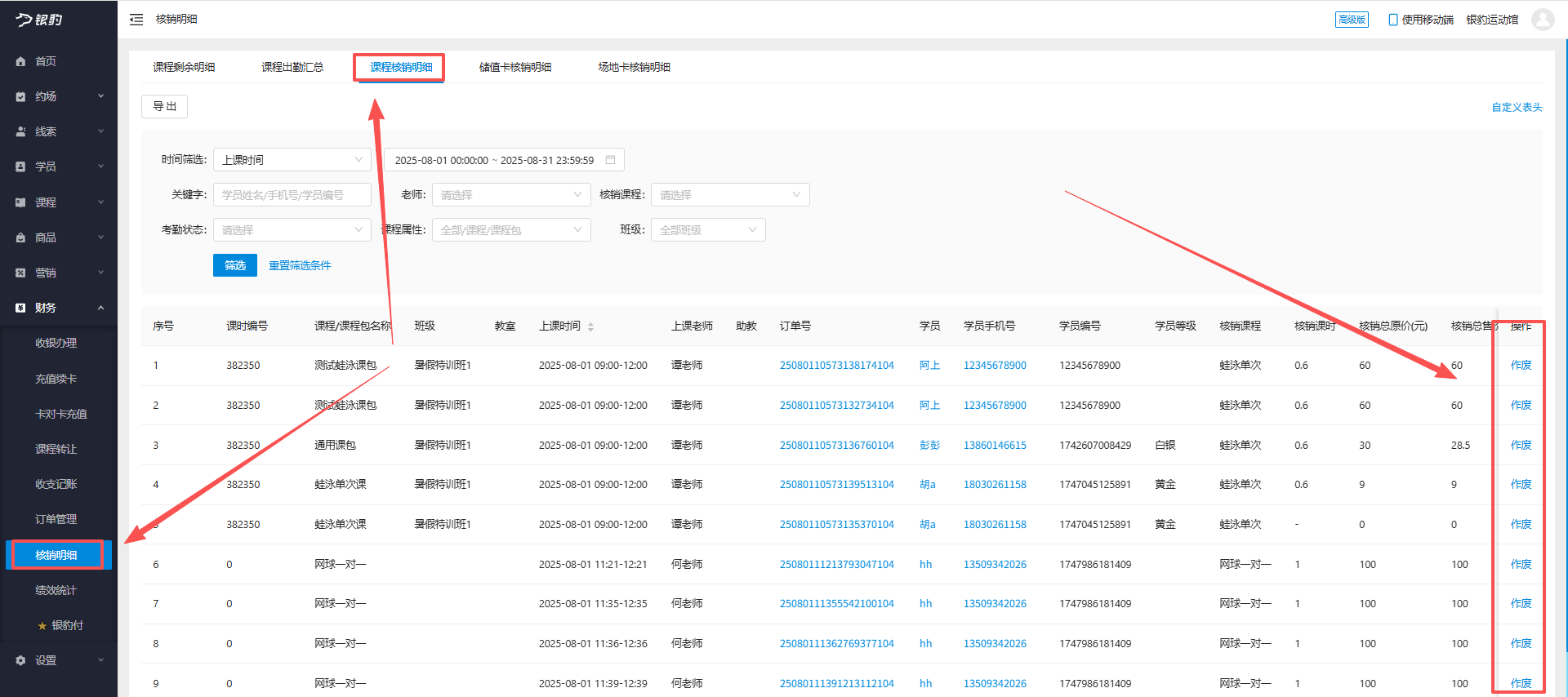1568x697 pixels.
Task: Click the 关键字 search input field
Action: pyautogui.click(x=292, y=195)
